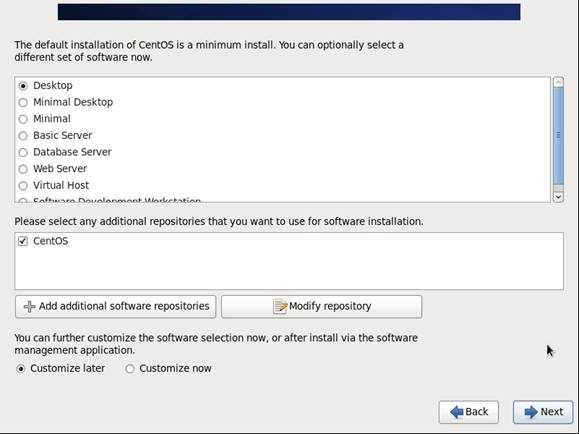
Task: Choose the Web Server option
Action: point(23,169)
